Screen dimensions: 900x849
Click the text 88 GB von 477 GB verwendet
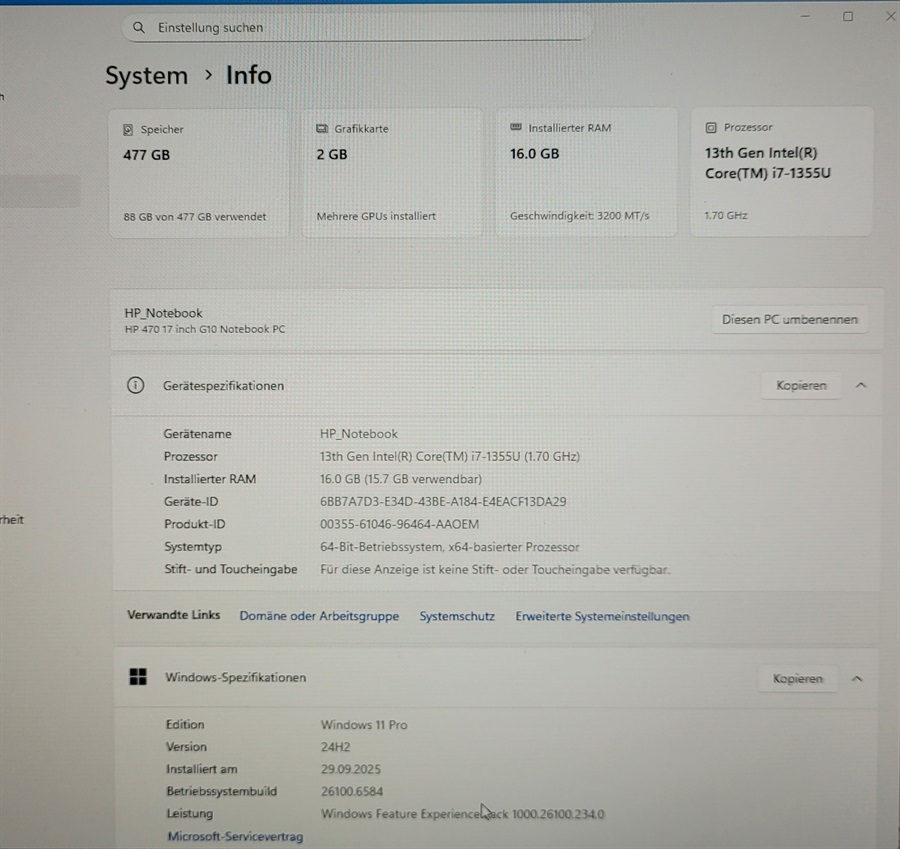click(x=195, y=216)
